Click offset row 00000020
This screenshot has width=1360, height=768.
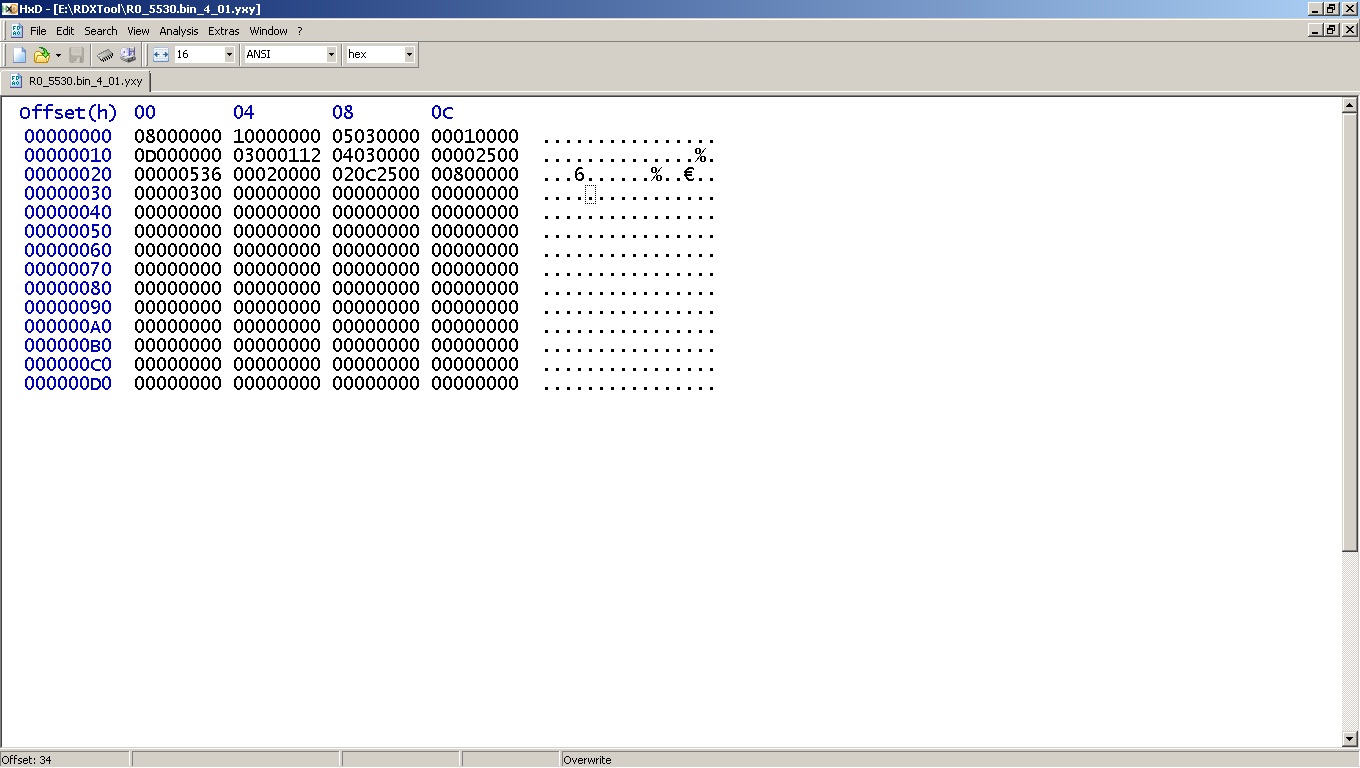tap(68, 174)
